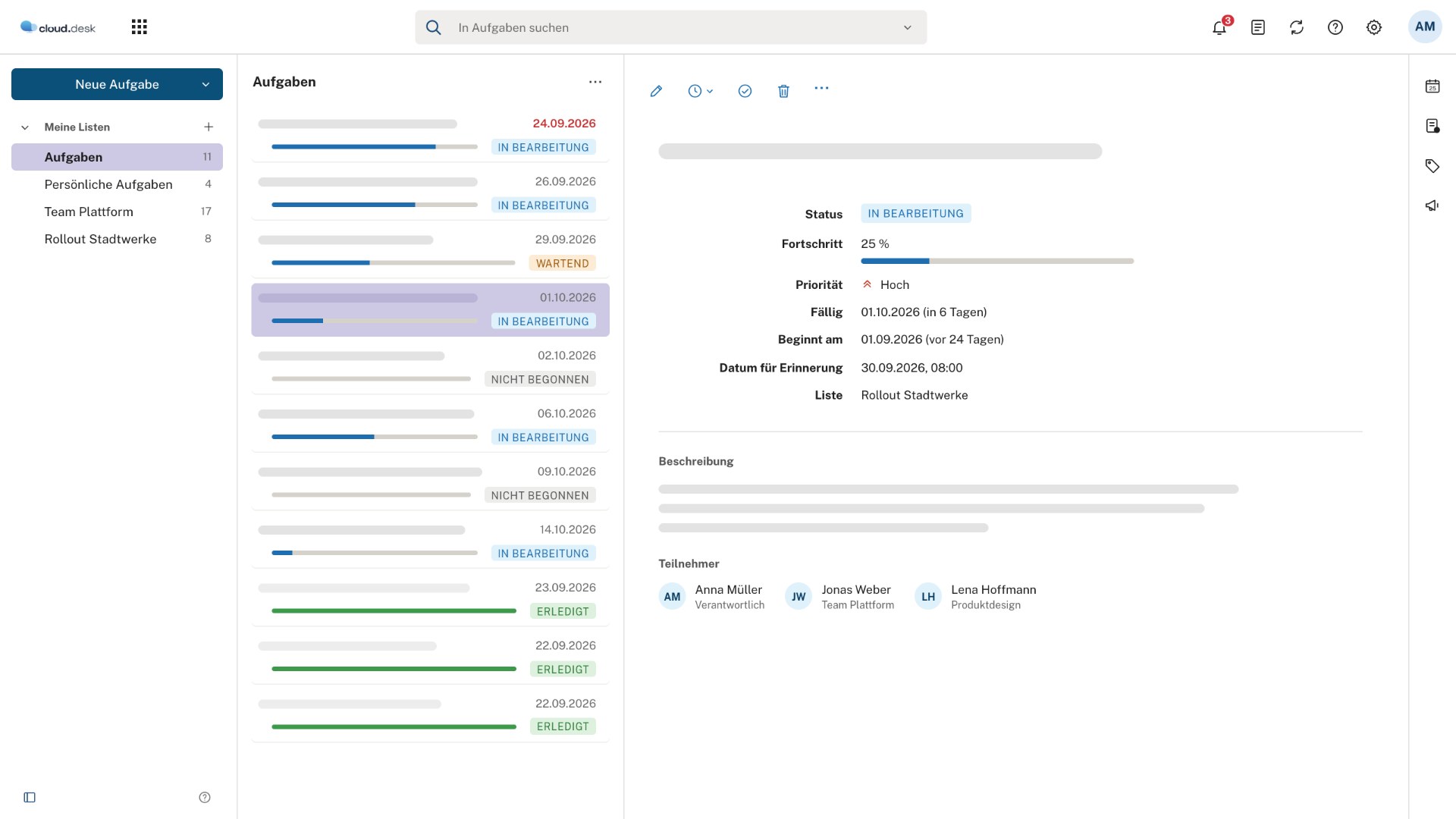The height and width of the screenshot is (819, 1456).
Task: Expand Neue Aufgabe dropdown arrow
Action: tap(206, 84)
